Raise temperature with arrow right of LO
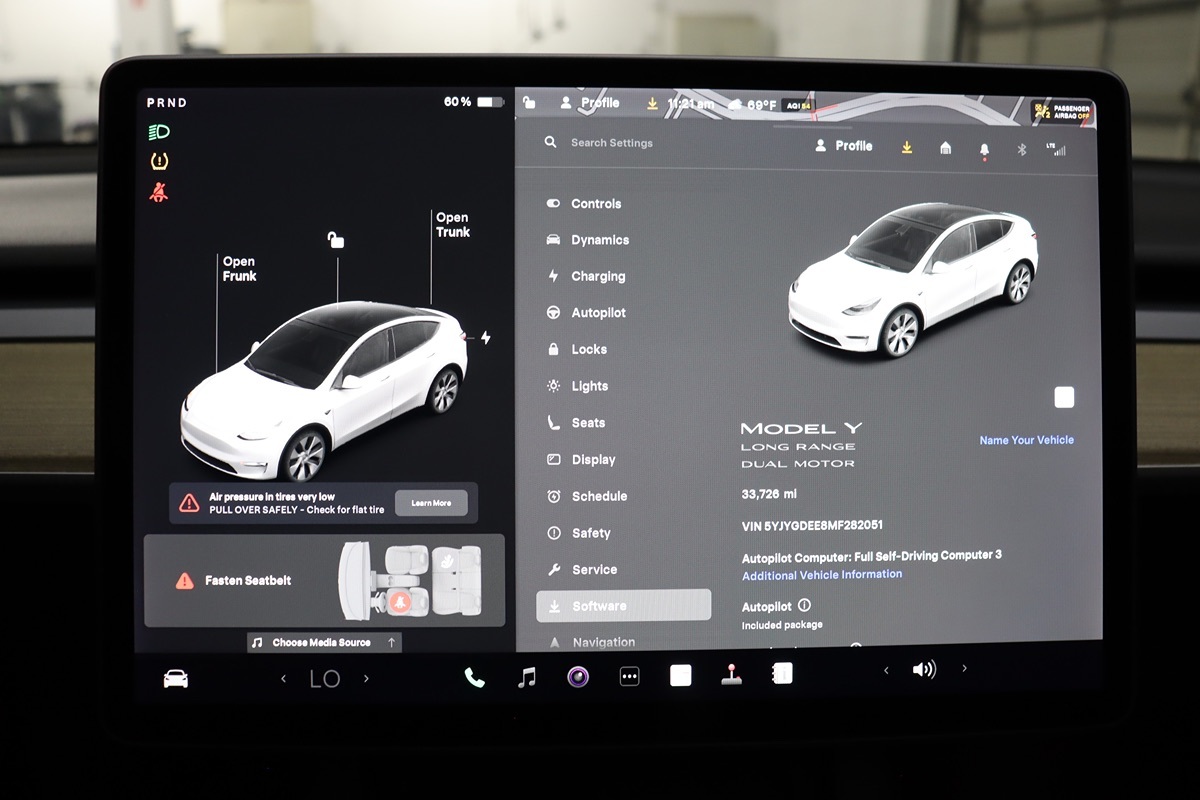Viewport: 1200px width, 800px height. 366,679
